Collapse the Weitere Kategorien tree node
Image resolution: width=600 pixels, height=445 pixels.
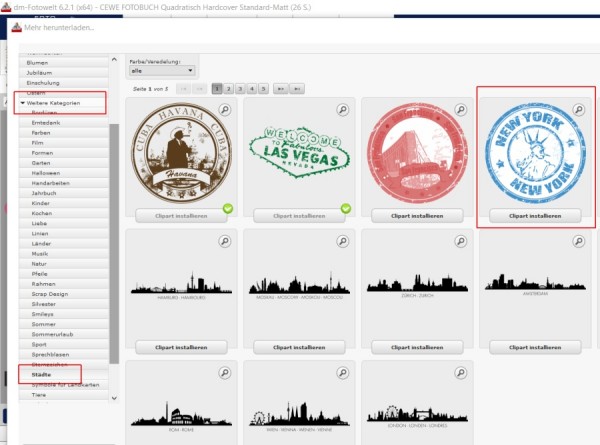click(x=23, y=103)
